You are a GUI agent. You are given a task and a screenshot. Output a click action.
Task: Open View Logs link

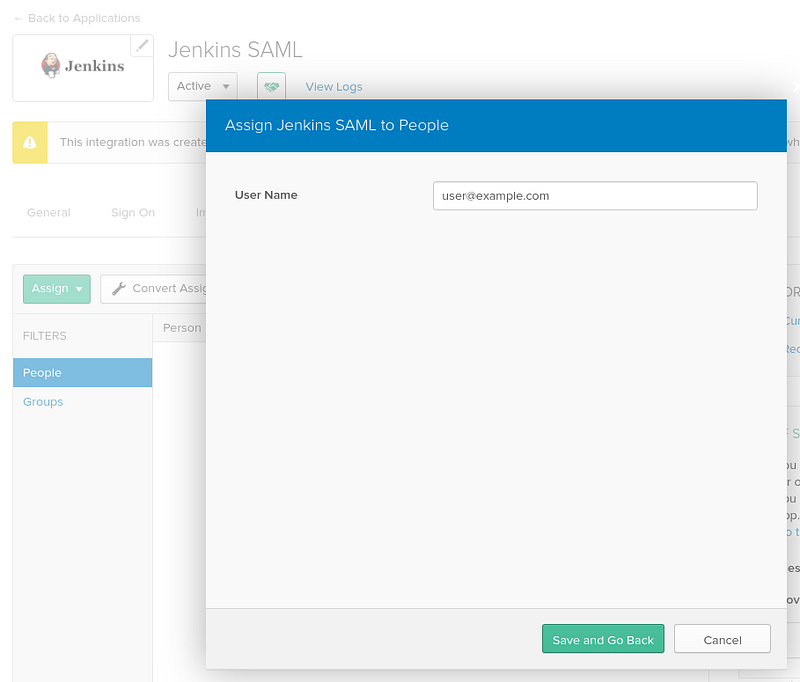334,87
